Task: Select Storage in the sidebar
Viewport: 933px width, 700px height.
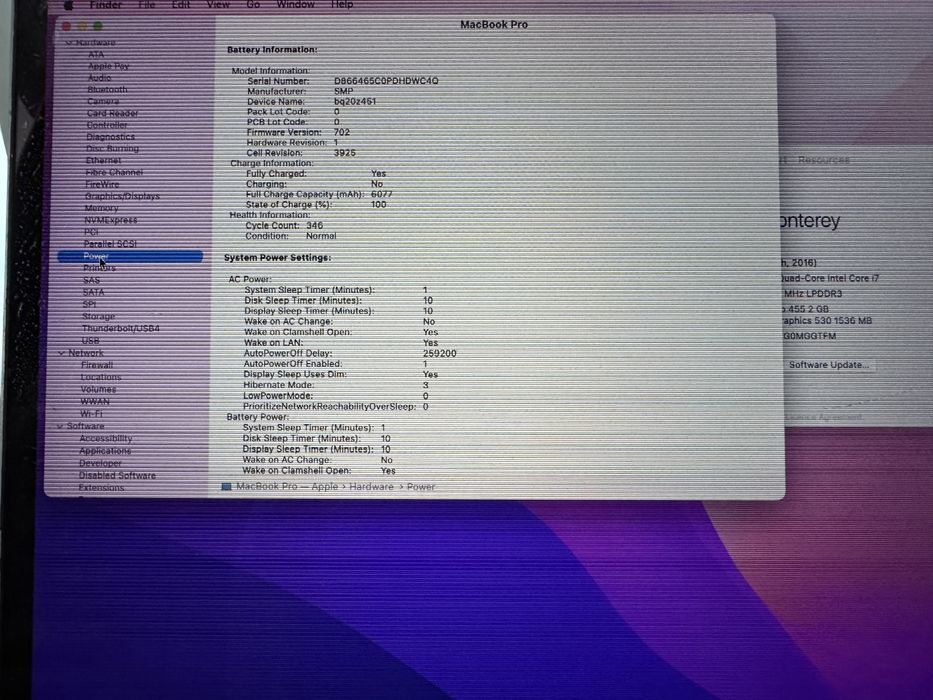Action: click(98, 317)
